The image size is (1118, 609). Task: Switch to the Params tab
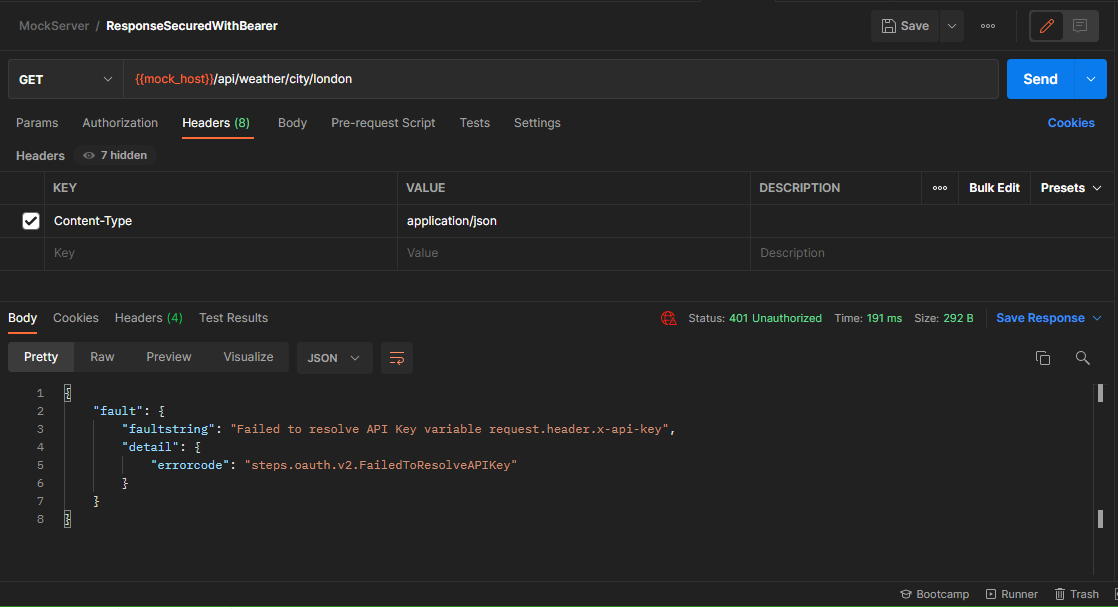pos(37,123)
